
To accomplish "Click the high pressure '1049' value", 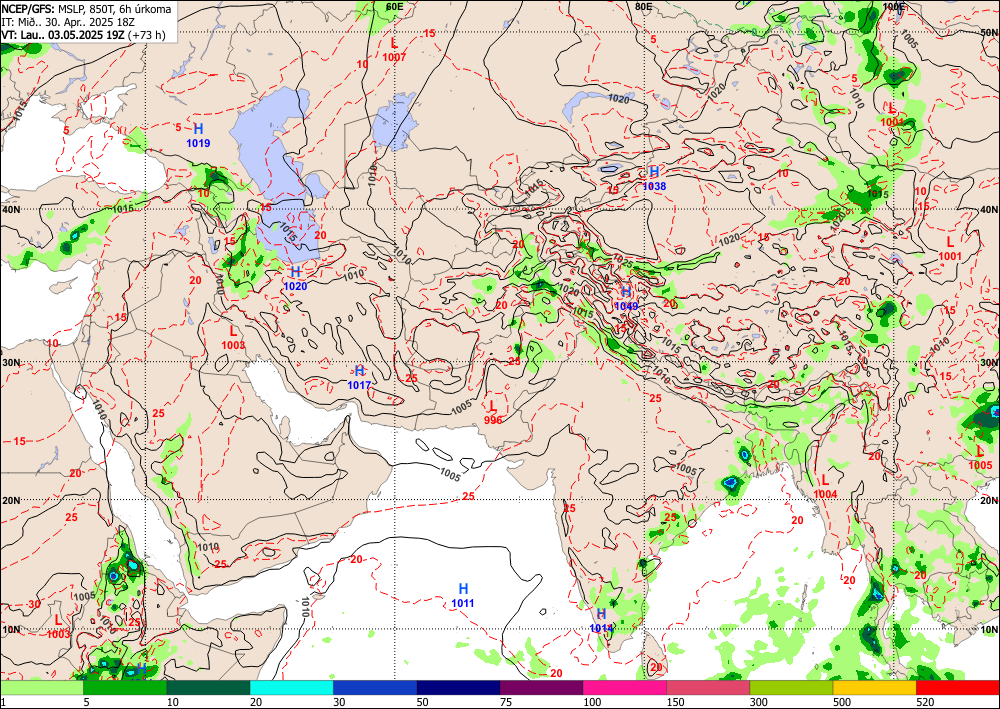I will coord(626,306).
